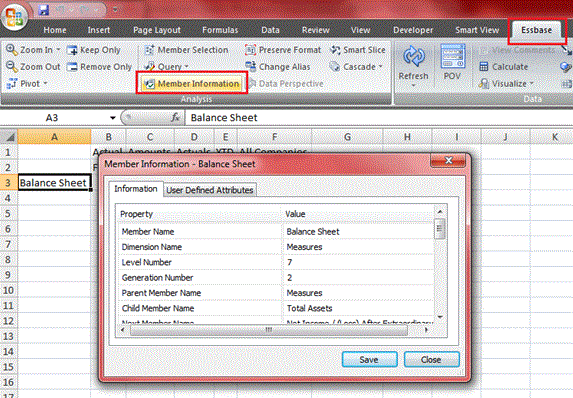The image size is (573, 398).
Task: Click the Save icon in quick access toolbar
Action: pyautogui.click(x=43, y=10)
